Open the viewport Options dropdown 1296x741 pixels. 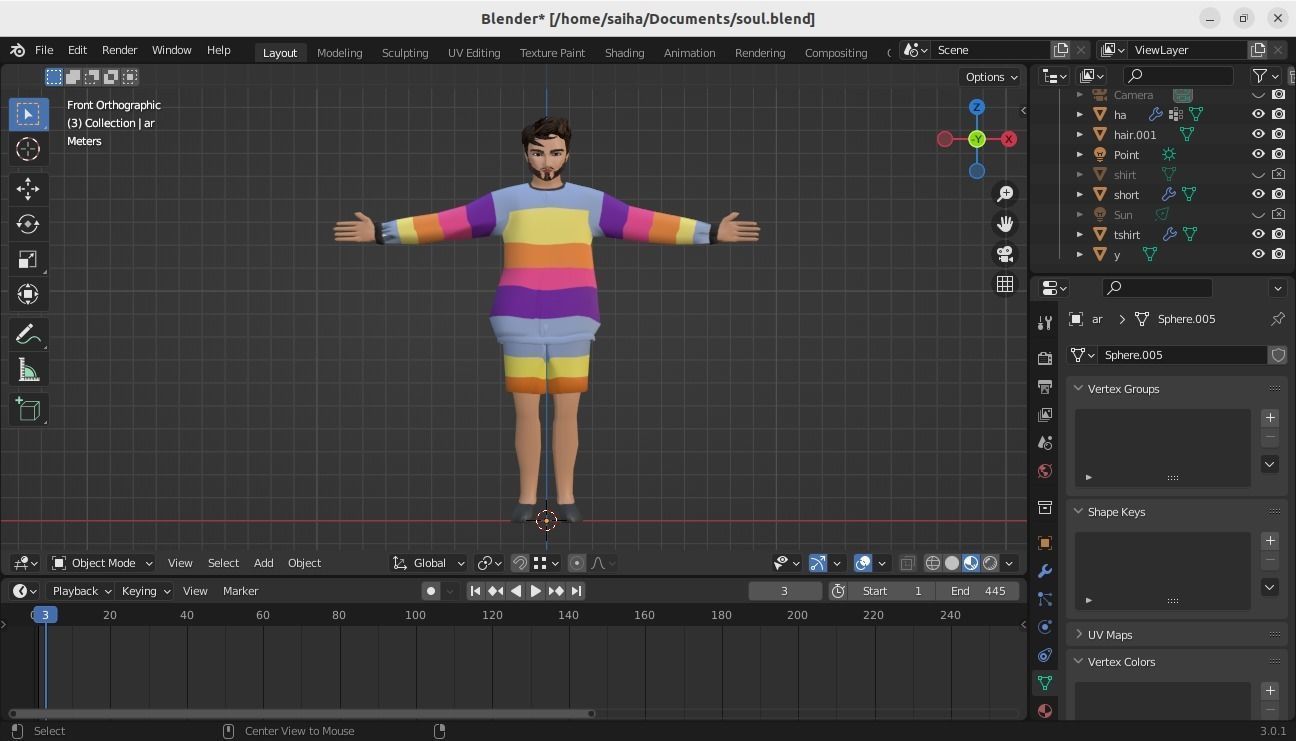click(x=991, y=77)
